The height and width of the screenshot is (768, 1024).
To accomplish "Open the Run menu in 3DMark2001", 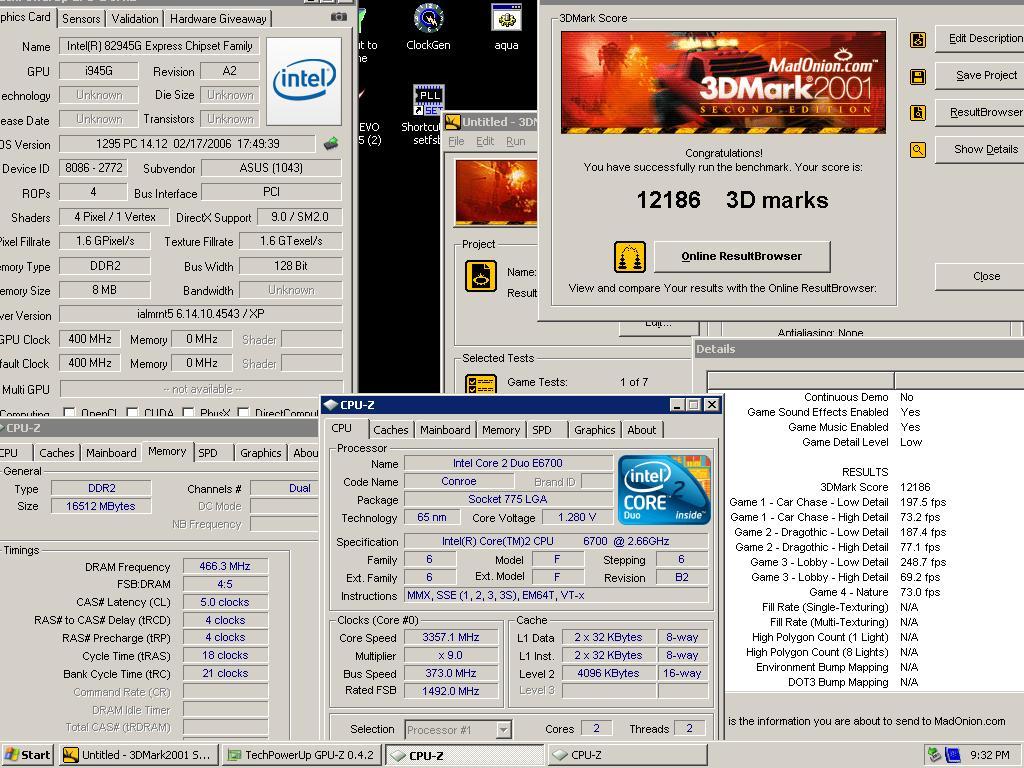I will [x=515, y=141].
